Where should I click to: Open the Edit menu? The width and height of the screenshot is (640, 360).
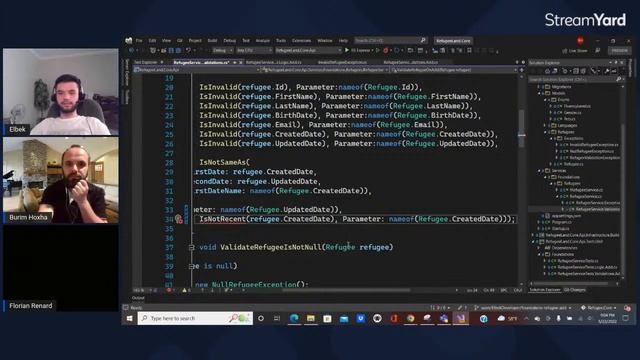pyautogui.click(x=152, y=41)
